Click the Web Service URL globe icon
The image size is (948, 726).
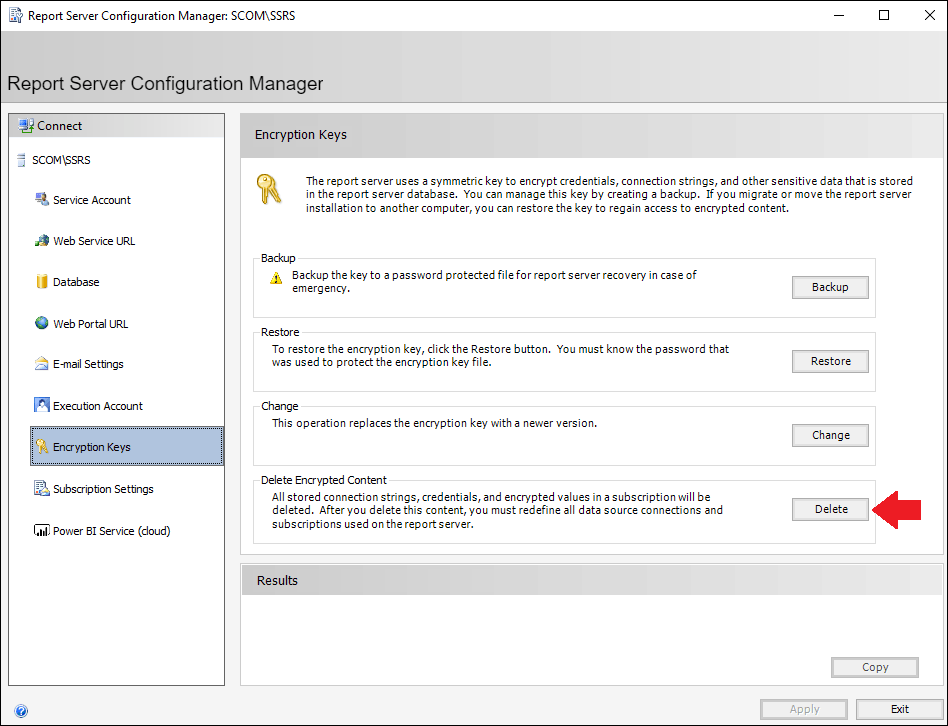[42, 241]
